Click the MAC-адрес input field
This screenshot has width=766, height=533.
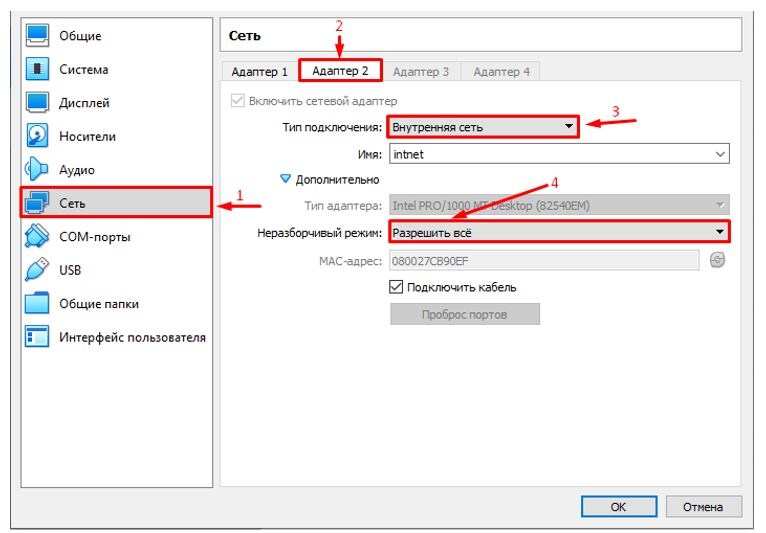coord(544,260)
